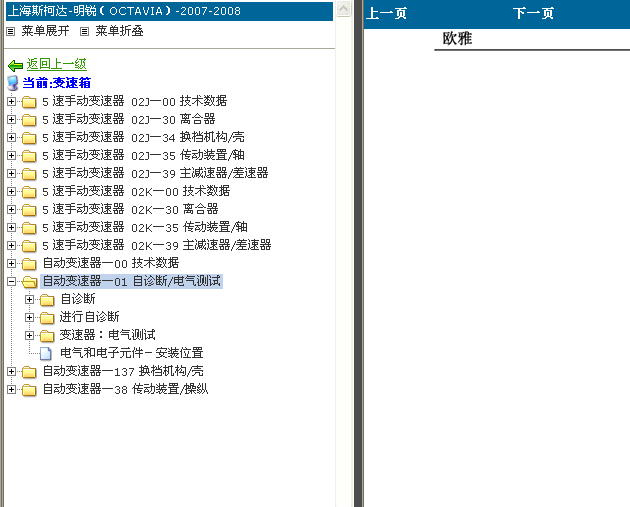Viewport: 630px width, 507px height.
Task: Click folder icon for 02J一35 传动装置/轴
Action: [29, 155]
